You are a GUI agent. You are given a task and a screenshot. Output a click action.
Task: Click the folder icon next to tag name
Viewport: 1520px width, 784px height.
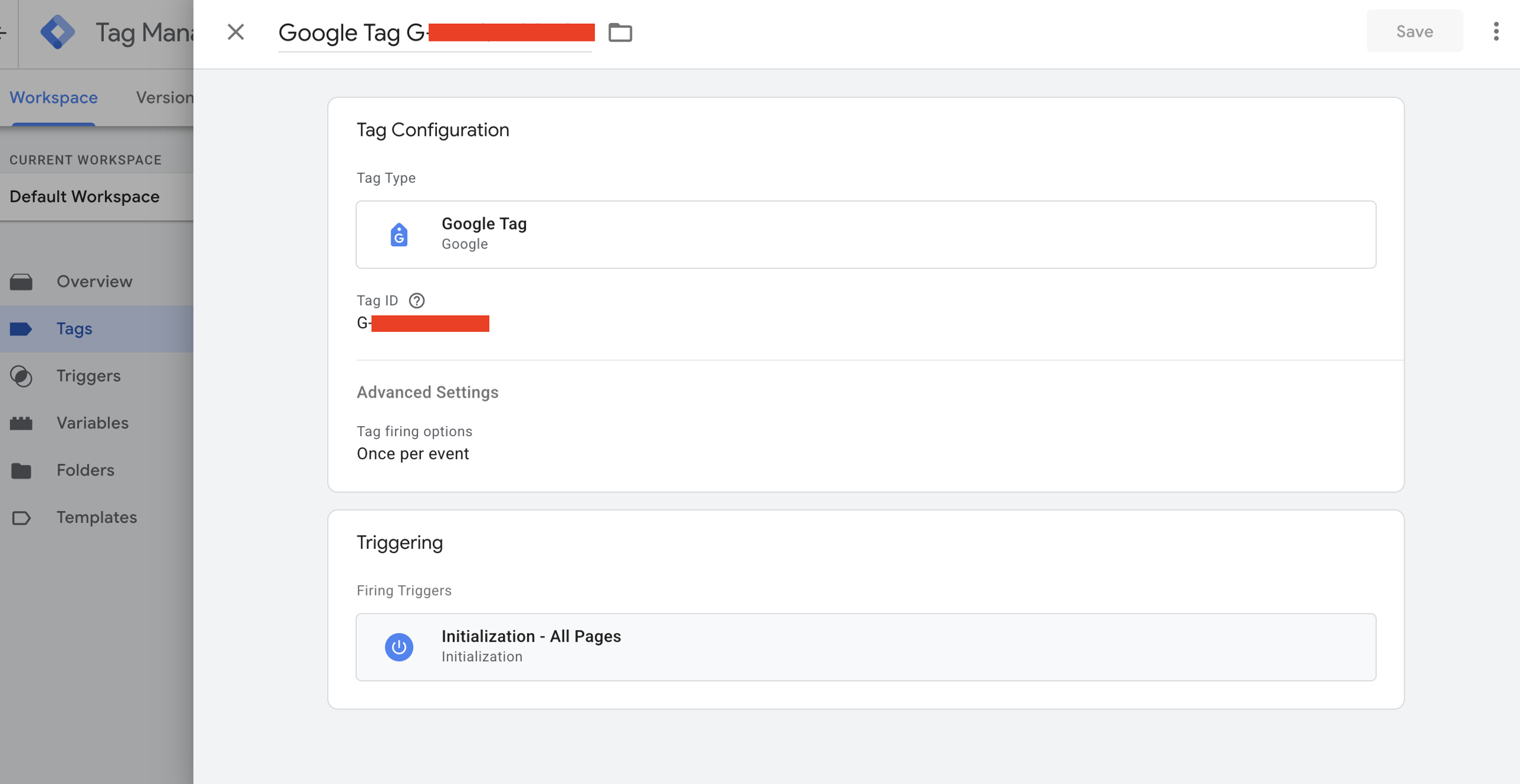click(620, 32)
